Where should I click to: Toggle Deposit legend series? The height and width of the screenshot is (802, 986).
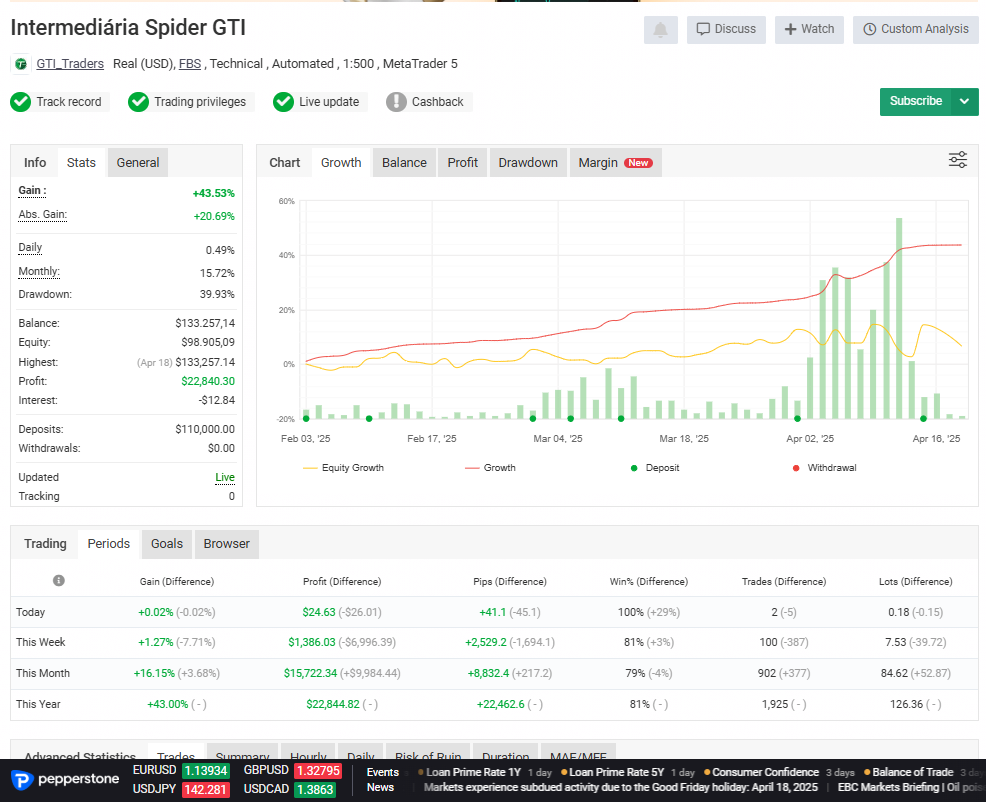pos(655,467)
